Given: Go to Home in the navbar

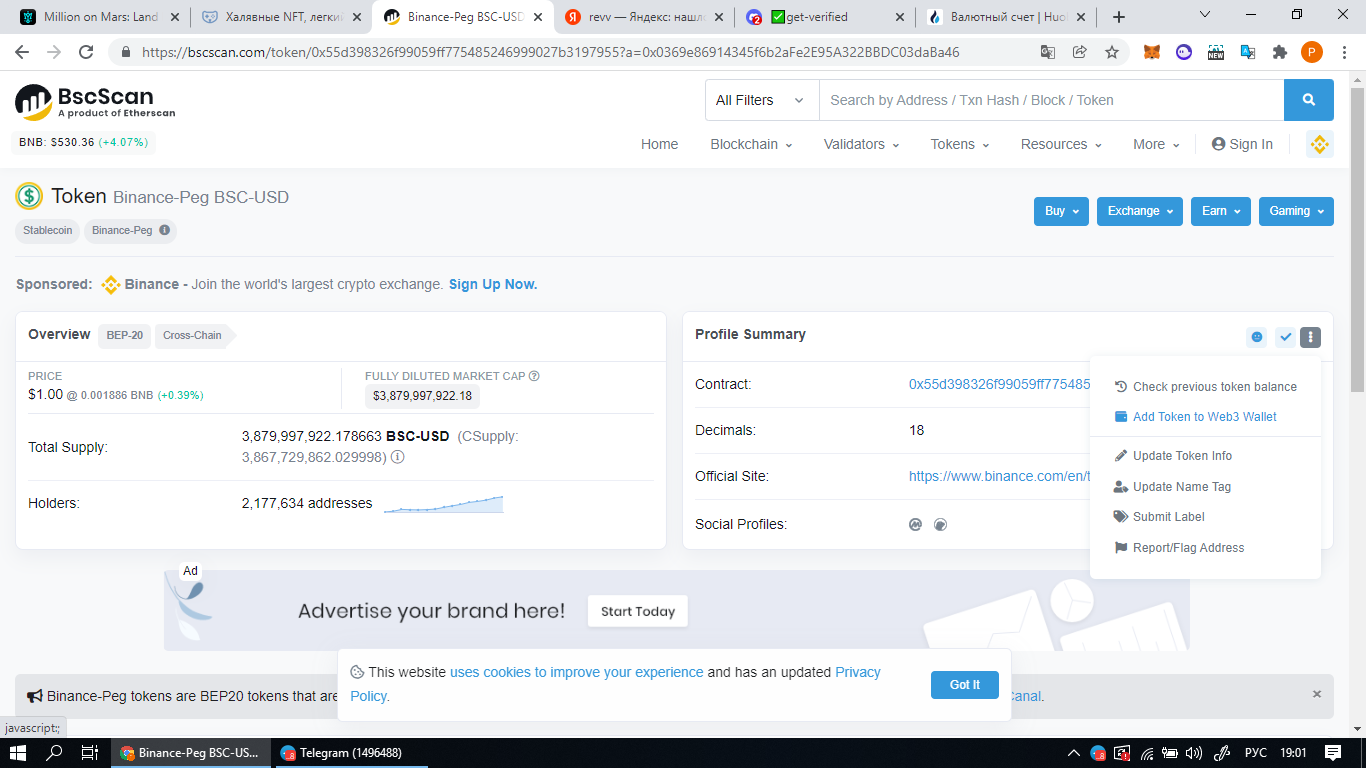Looking at the screenshot, I should pos(660,144).
